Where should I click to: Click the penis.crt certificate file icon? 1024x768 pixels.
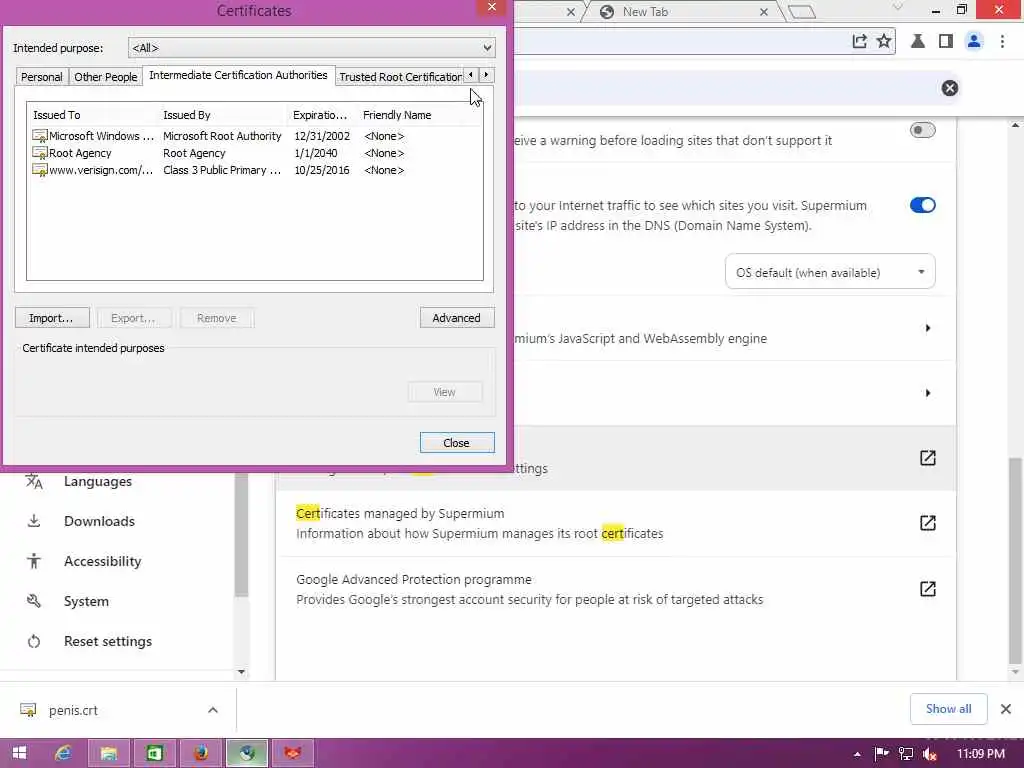(x=28, y=710)
